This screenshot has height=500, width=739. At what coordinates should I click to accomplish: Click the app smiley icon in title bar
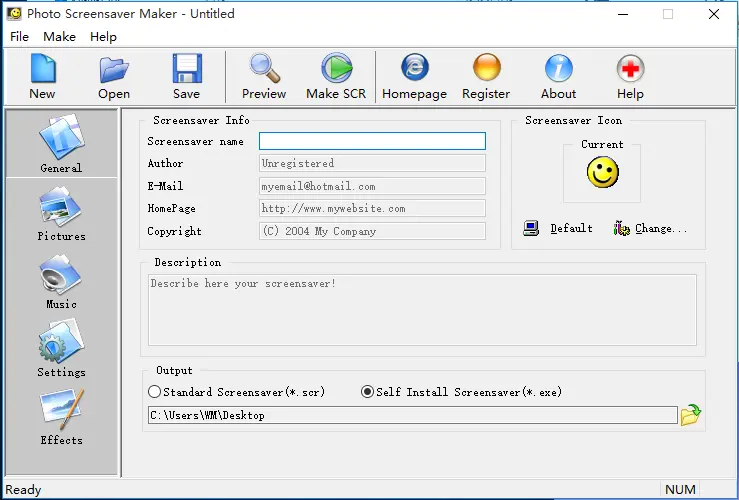[14, 14]
